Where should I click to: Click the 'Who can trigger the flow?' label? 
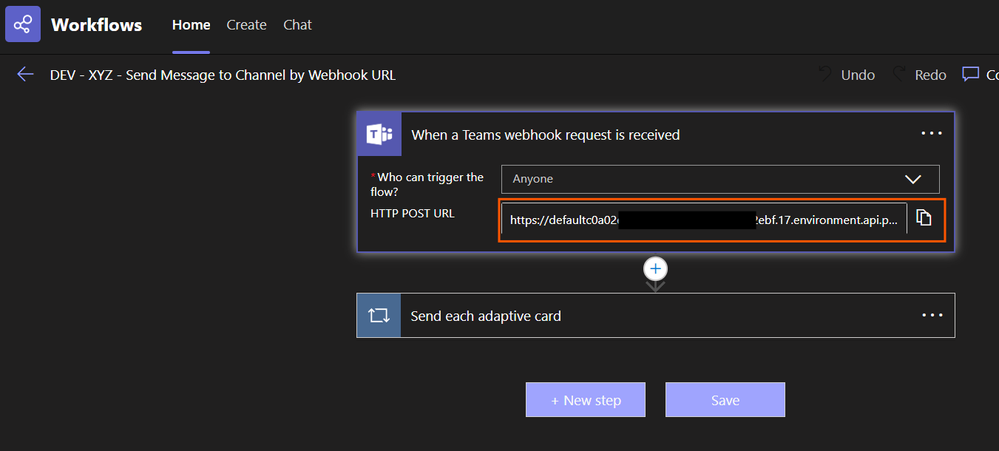click(x=427, y=184)
